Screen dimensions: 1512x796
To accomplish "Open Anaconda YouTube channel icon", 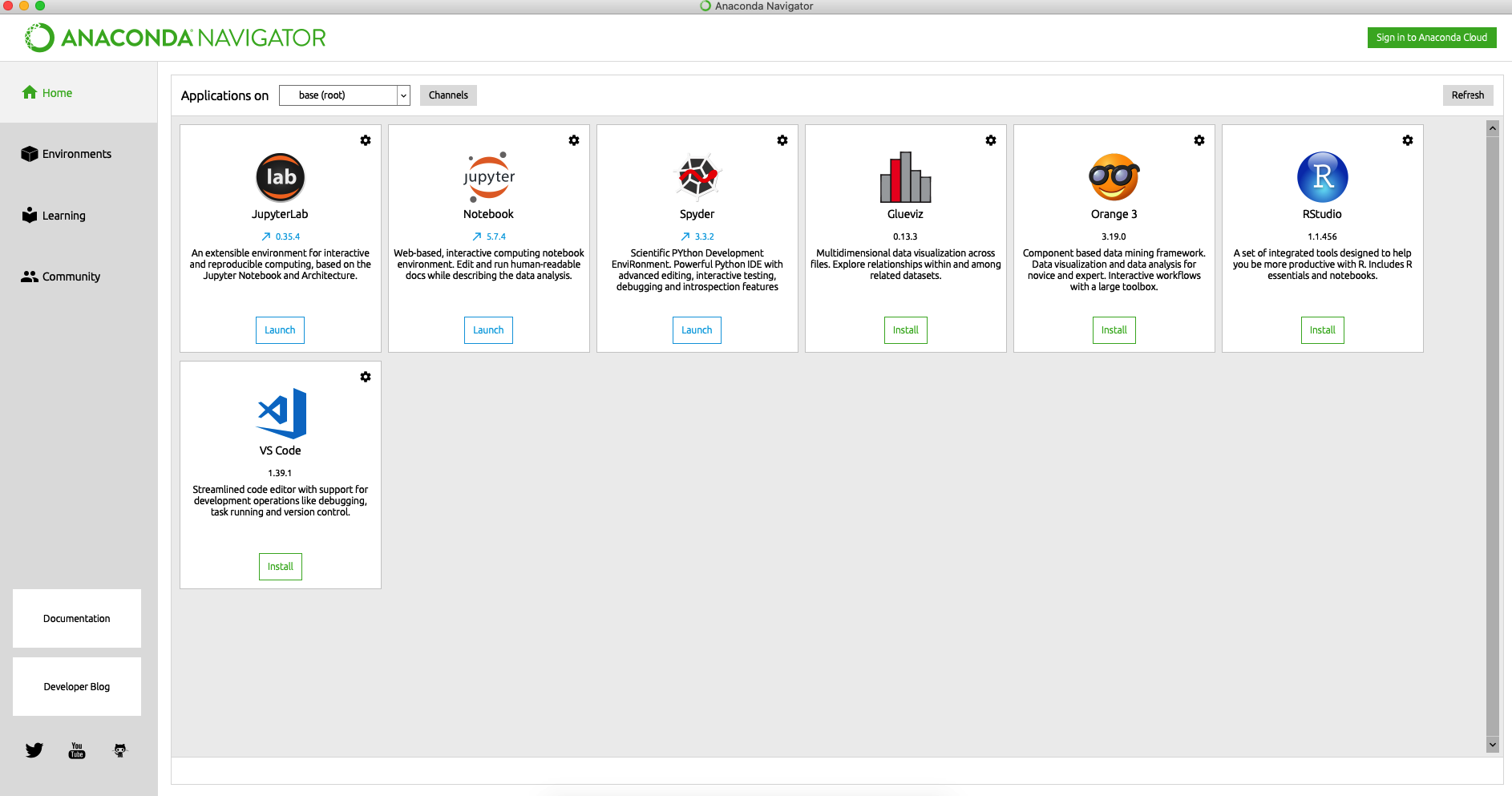I will 77,750.
